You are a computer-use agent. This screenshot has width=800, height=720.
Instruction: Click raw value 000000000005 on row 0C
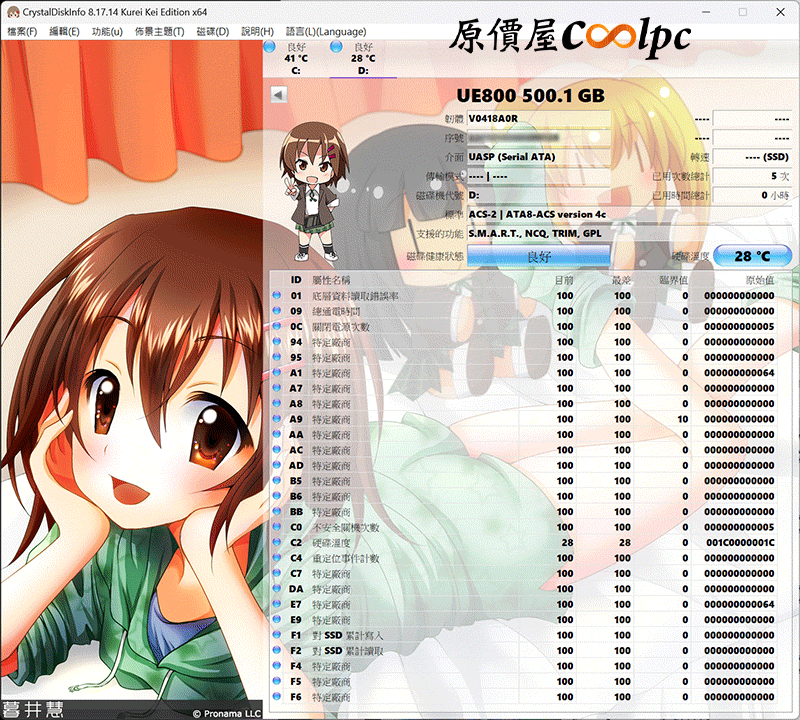pos(739,327)
